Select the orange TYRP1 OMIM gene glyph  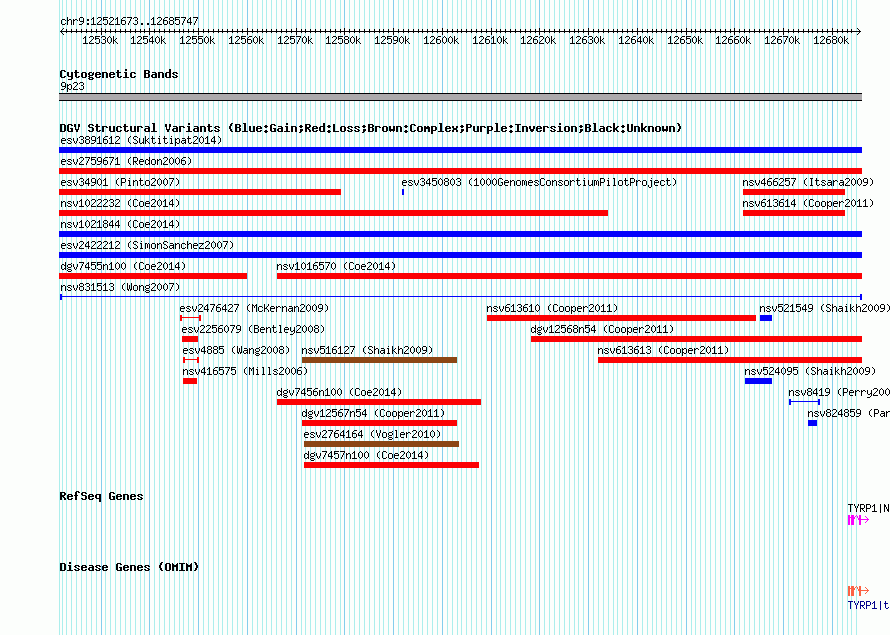coord(858,591)
